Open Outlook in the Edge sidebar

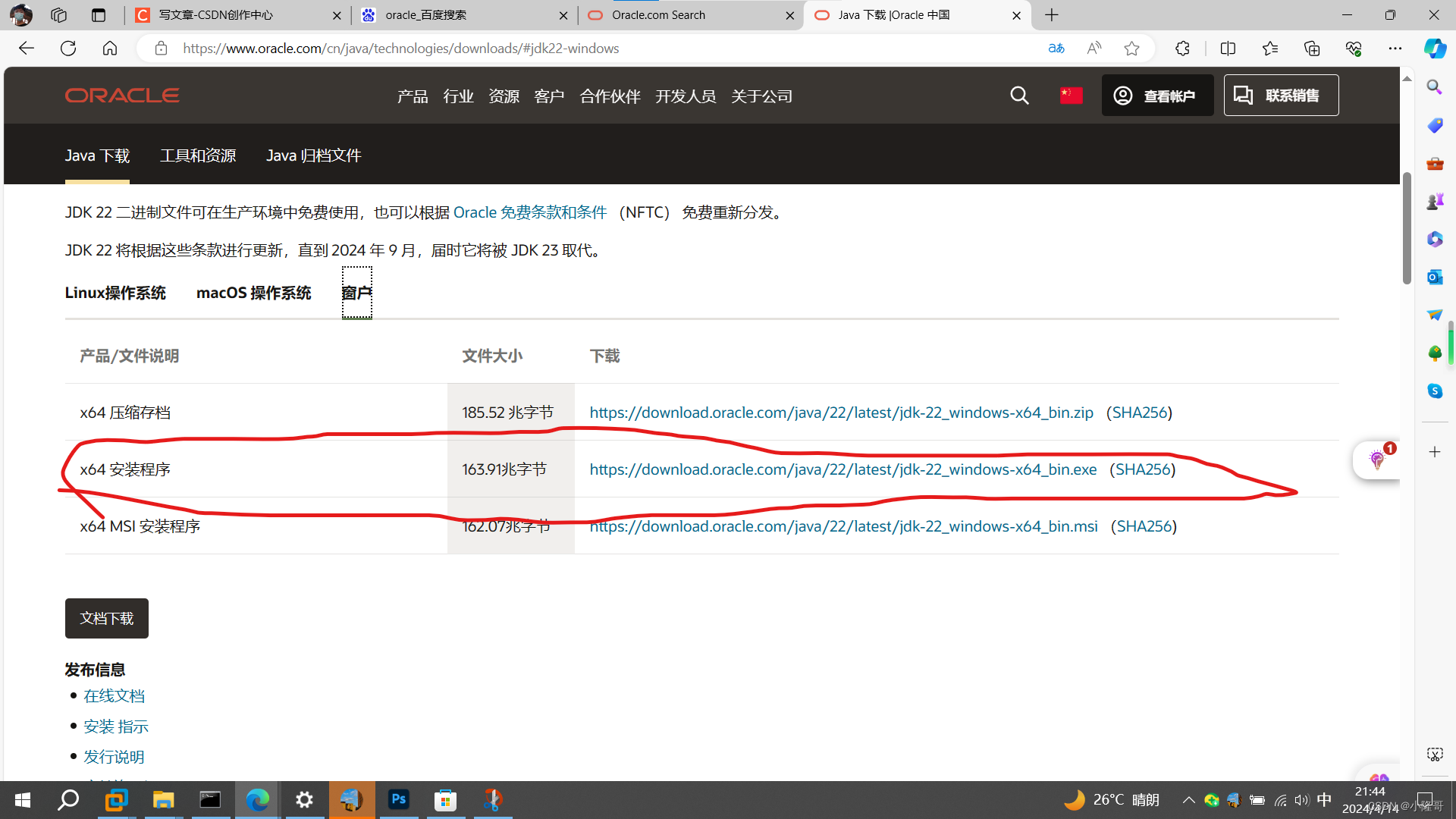[1434, 277]
